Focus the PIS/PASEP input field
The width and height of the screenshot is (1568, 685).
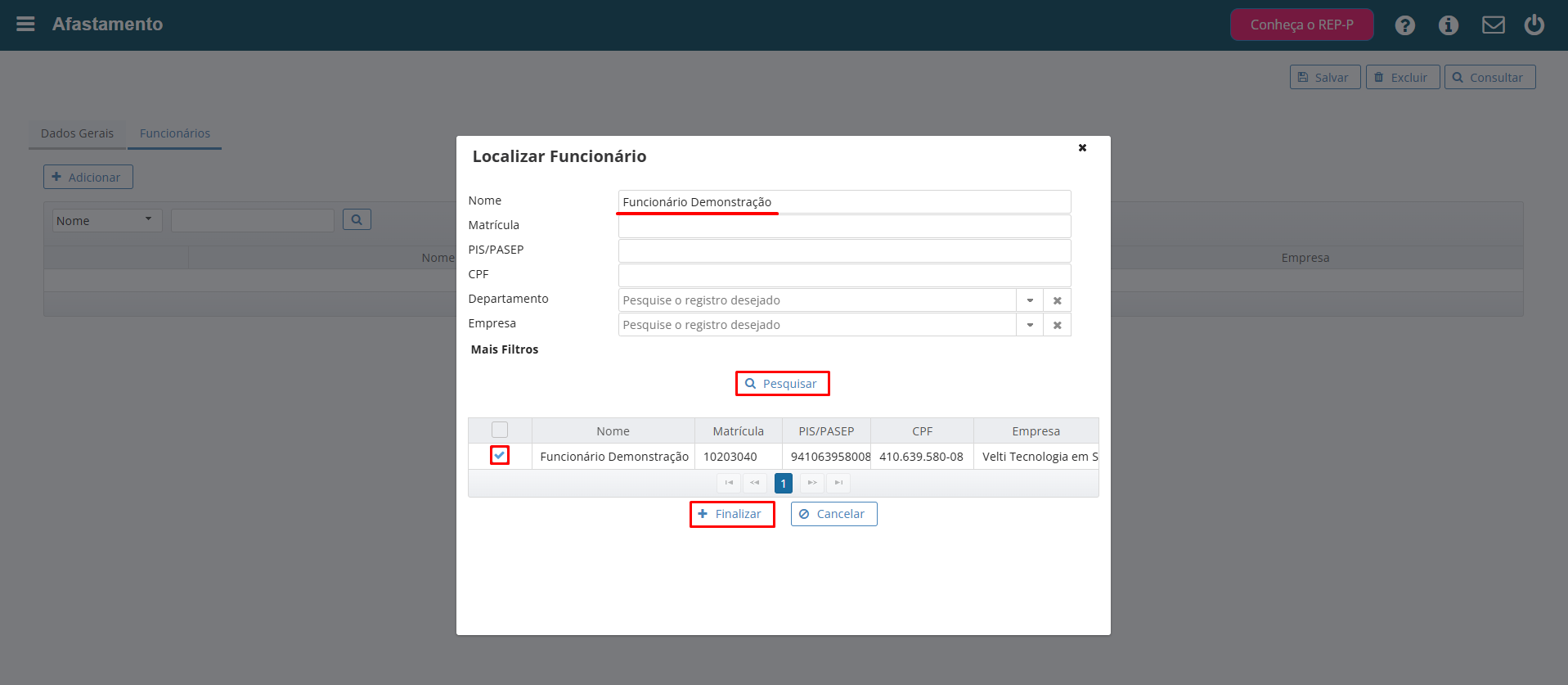pyautogui.click(x=844, y=251)
